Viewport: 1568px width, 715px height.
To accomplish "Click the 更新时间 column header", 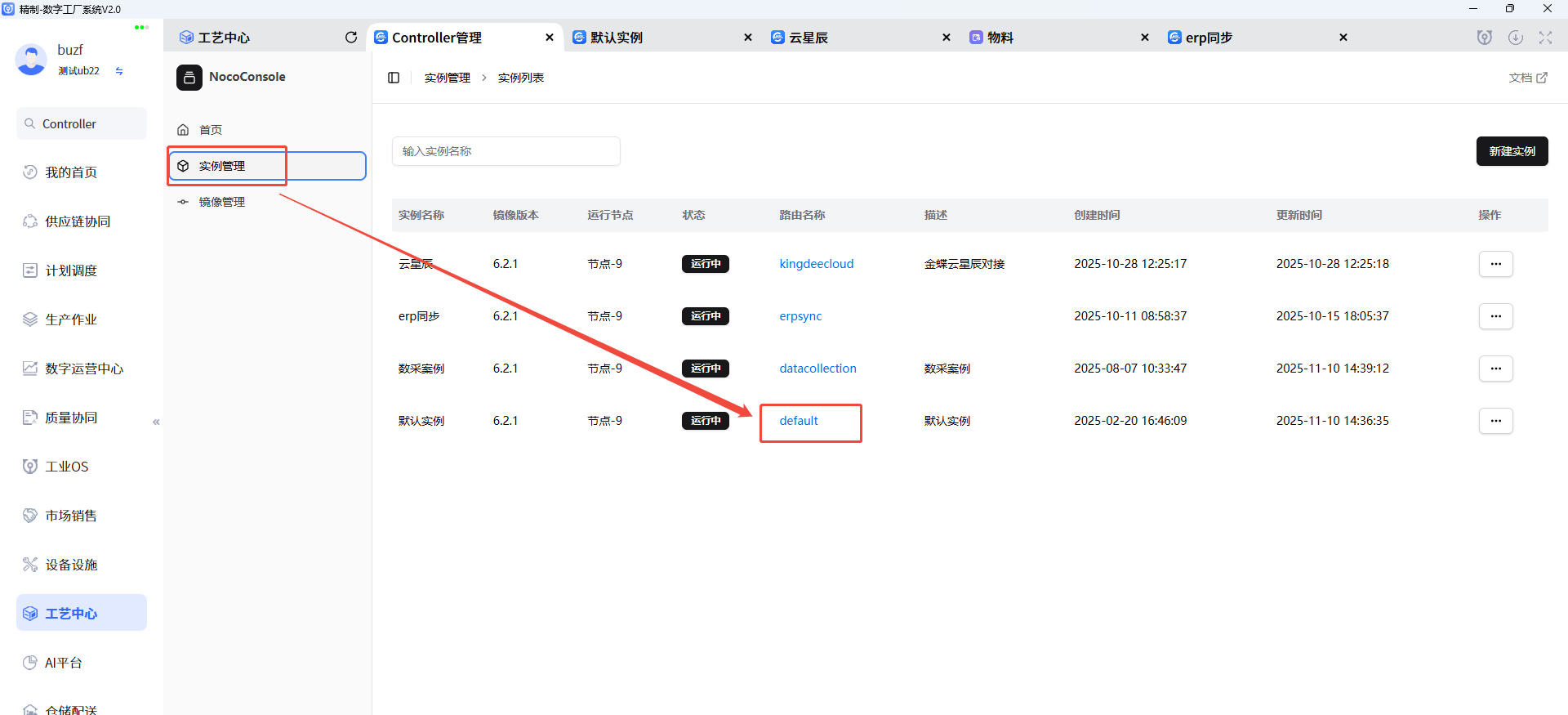I will 1299,215.
